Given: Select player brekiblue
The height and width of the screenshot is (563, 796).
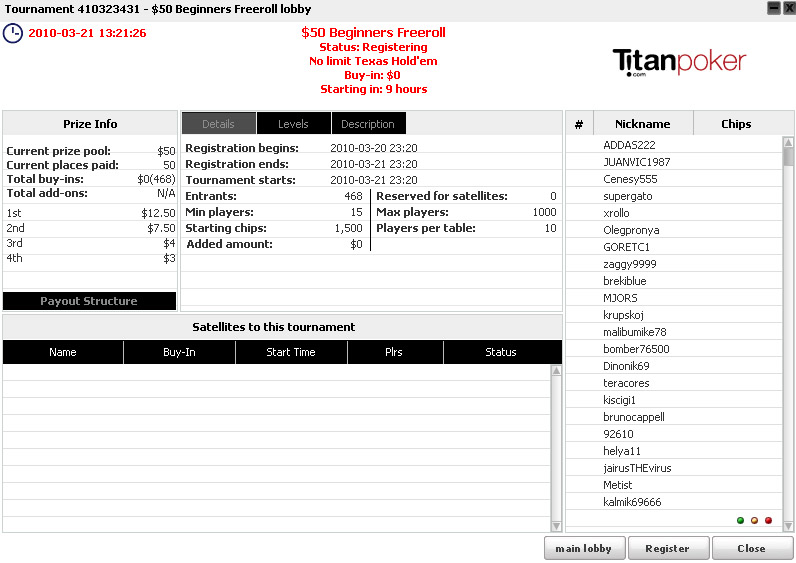Looking at the screenshot, I should pyautogui.click(x=674, y=281).
